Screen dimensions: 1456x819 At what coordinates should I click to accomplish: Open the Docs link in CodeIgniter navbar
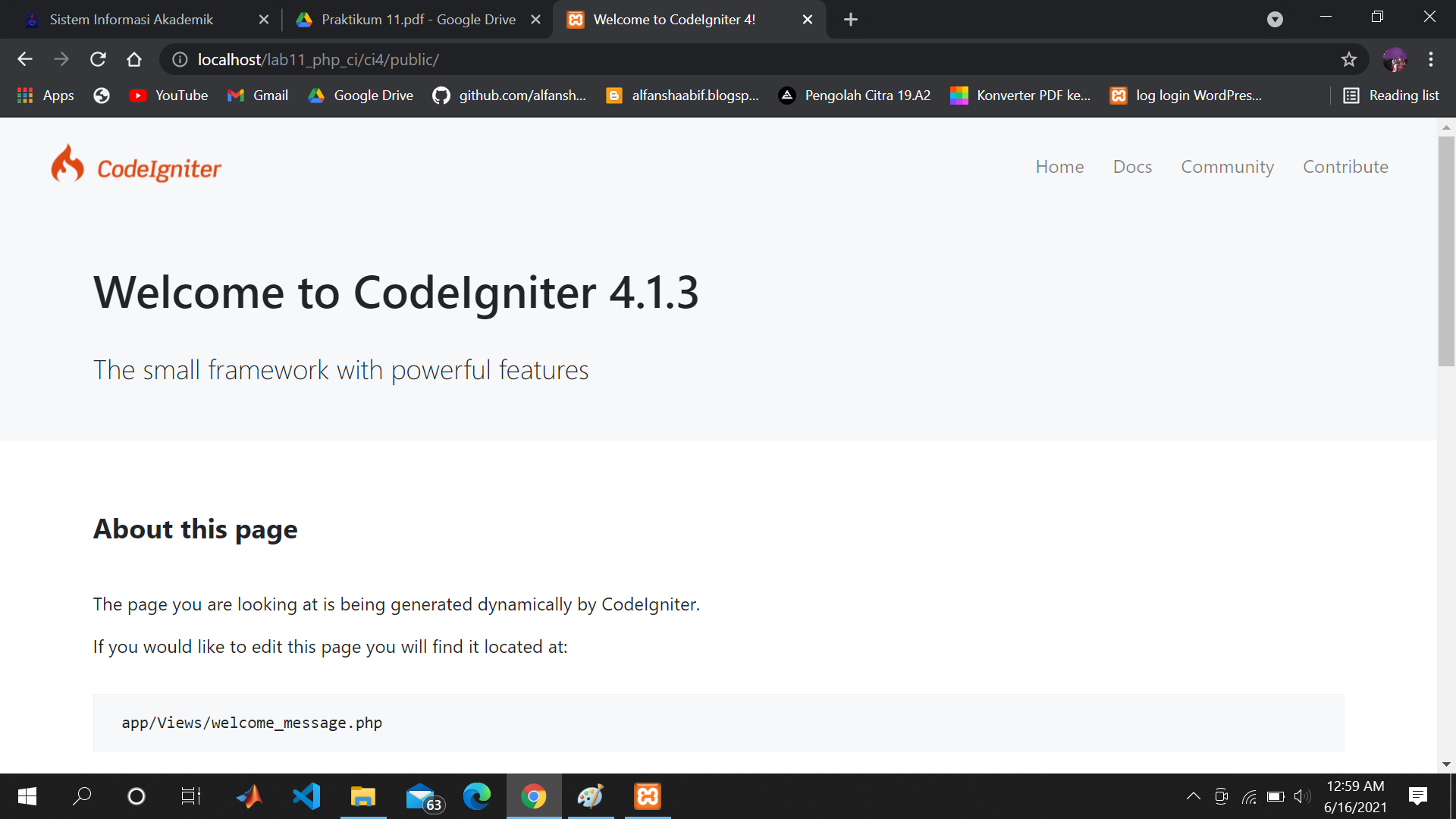(x=1132, y=167)
